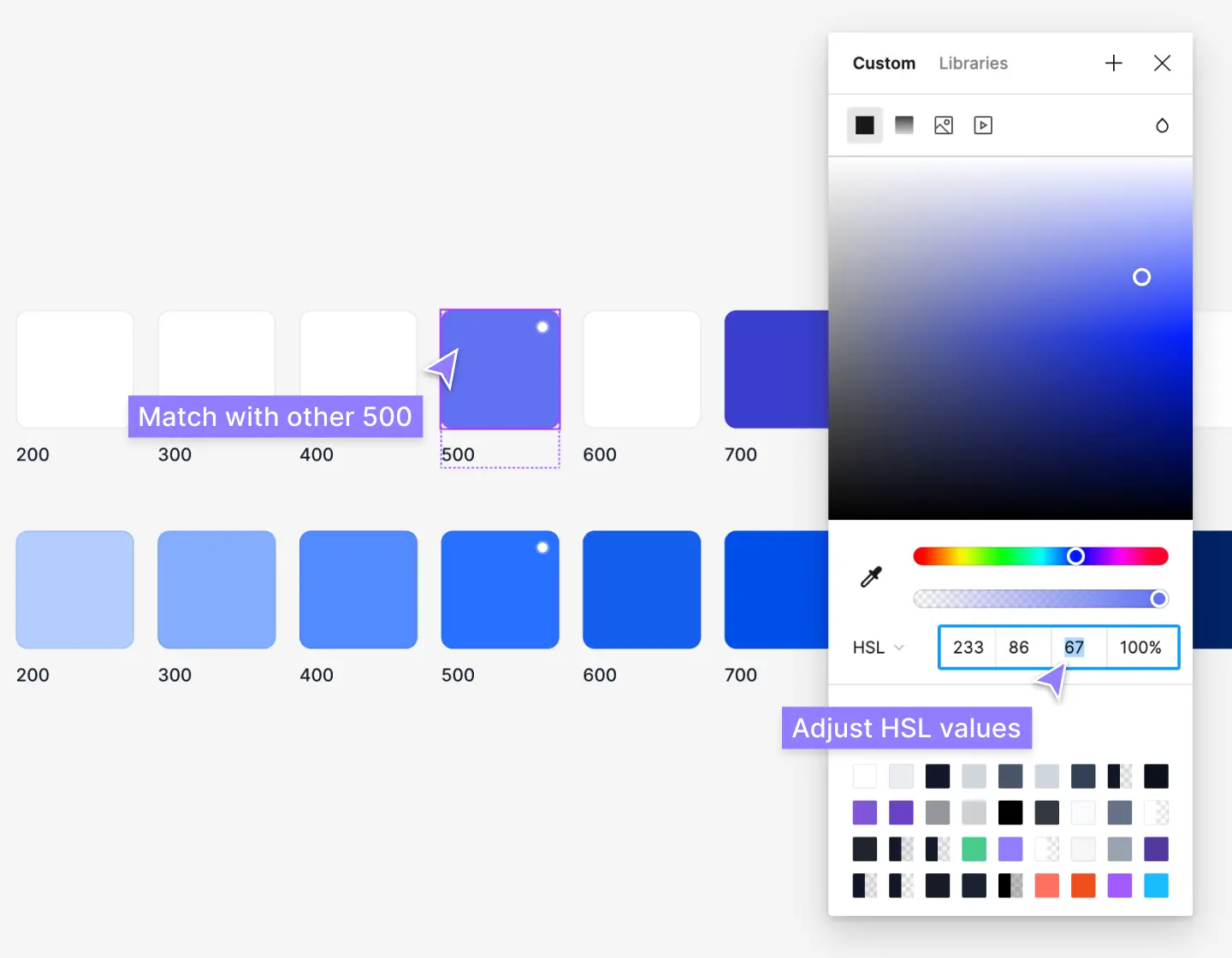The width and height of the screenshot is (1232, 958).
Task: Activate the eyedropper tool
Action: [x=871, y=577]
